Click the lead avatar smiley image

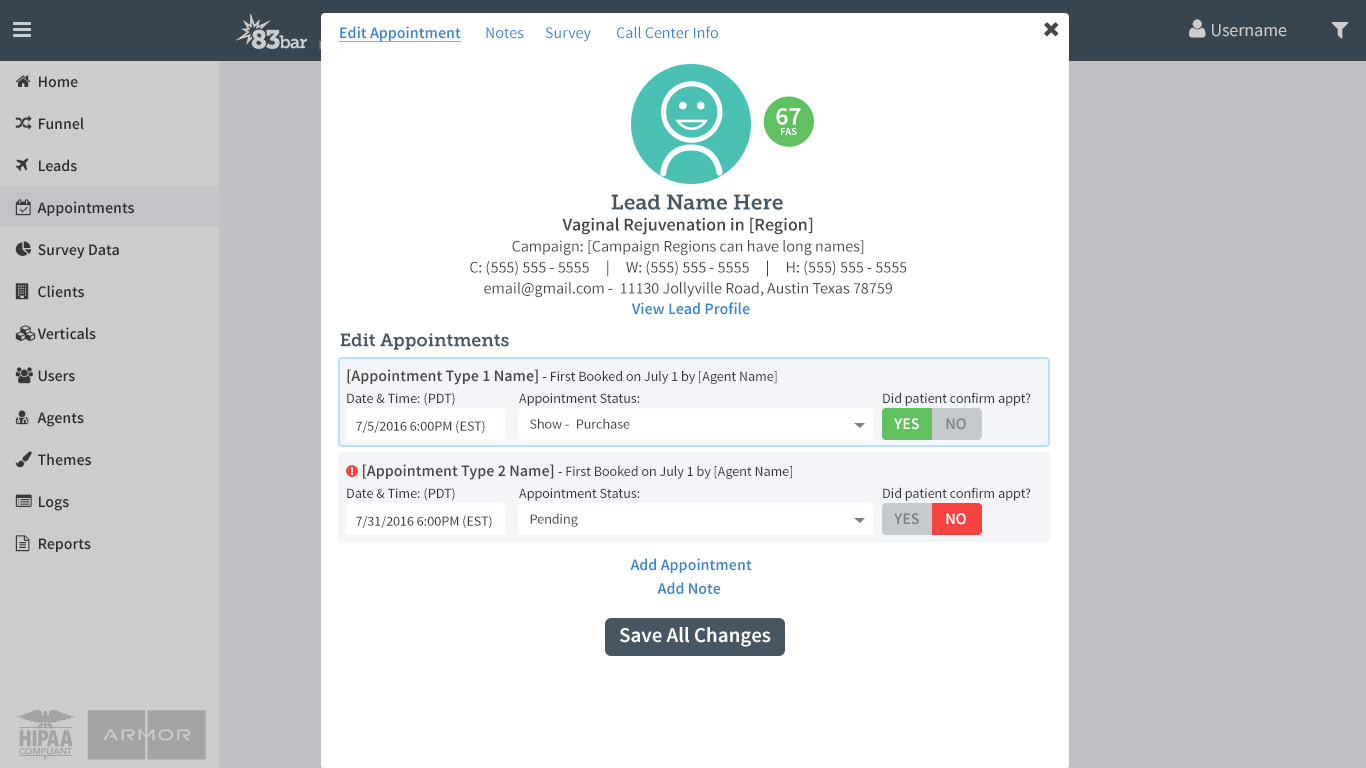(x=691, y=124)
